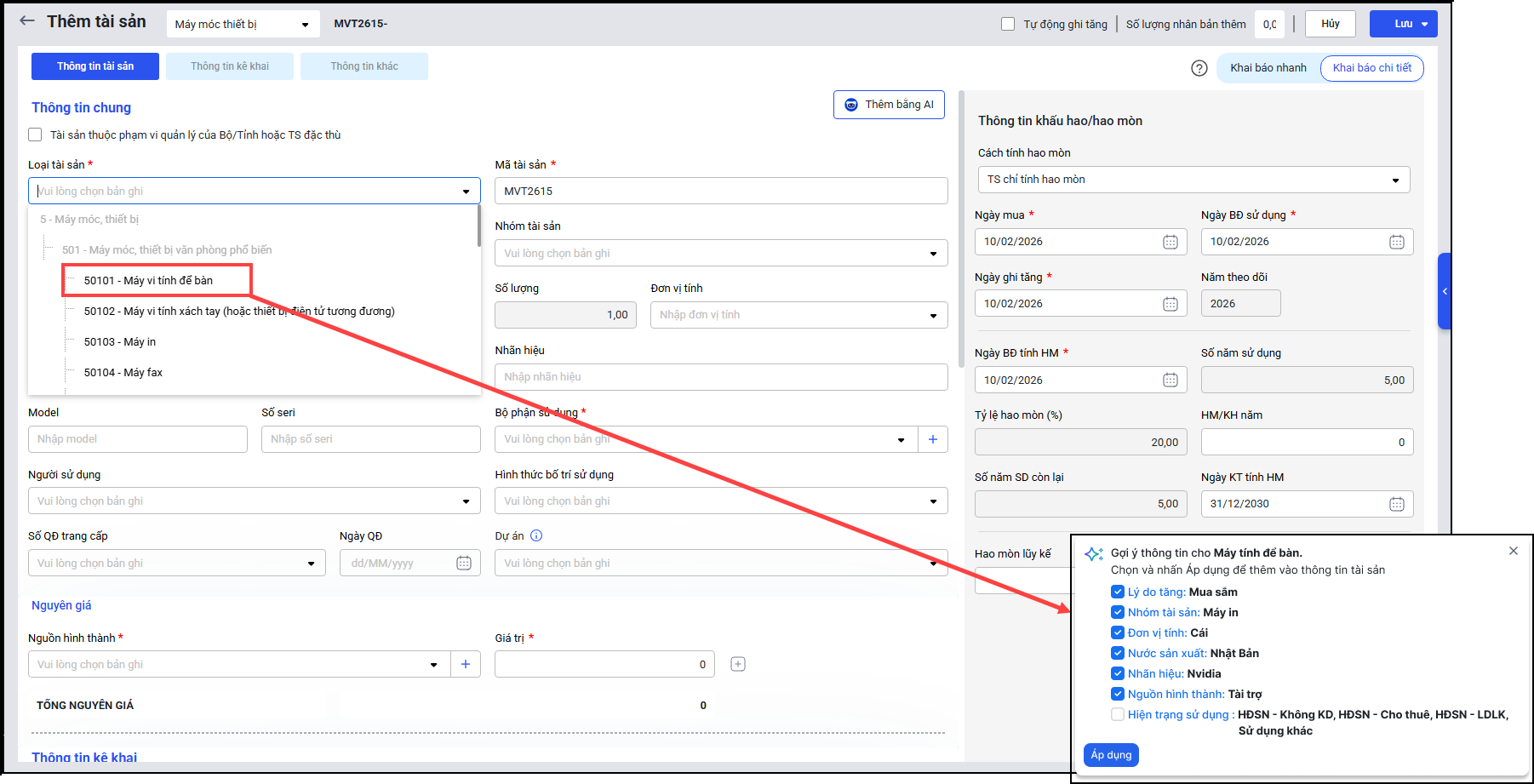Open calendar picker for Ngày mua
The height and width of the screenshot is (784, 1534).
[x=1170, y=242]
